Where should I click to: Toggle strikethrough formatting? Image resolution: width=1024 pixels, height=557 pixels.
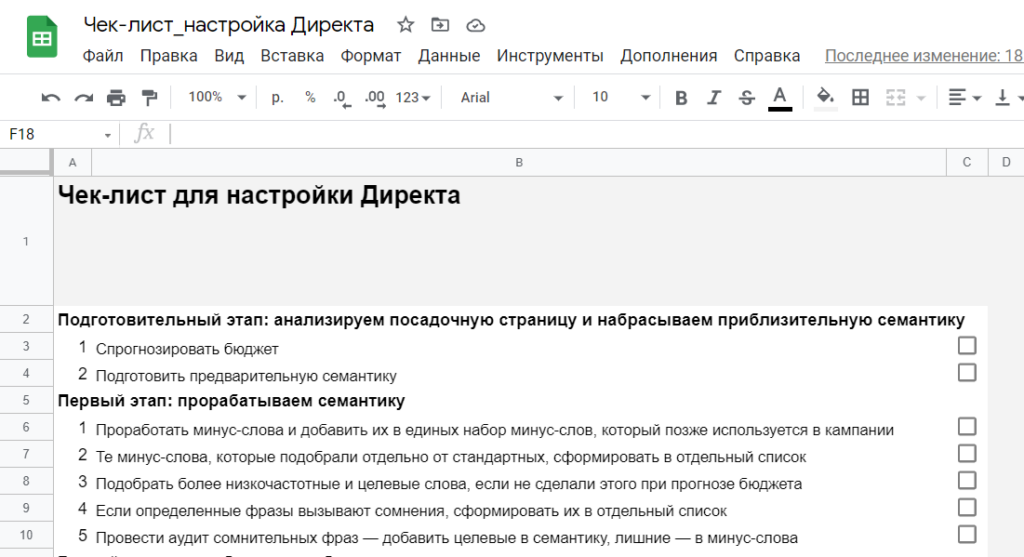(x=746, y=98)
